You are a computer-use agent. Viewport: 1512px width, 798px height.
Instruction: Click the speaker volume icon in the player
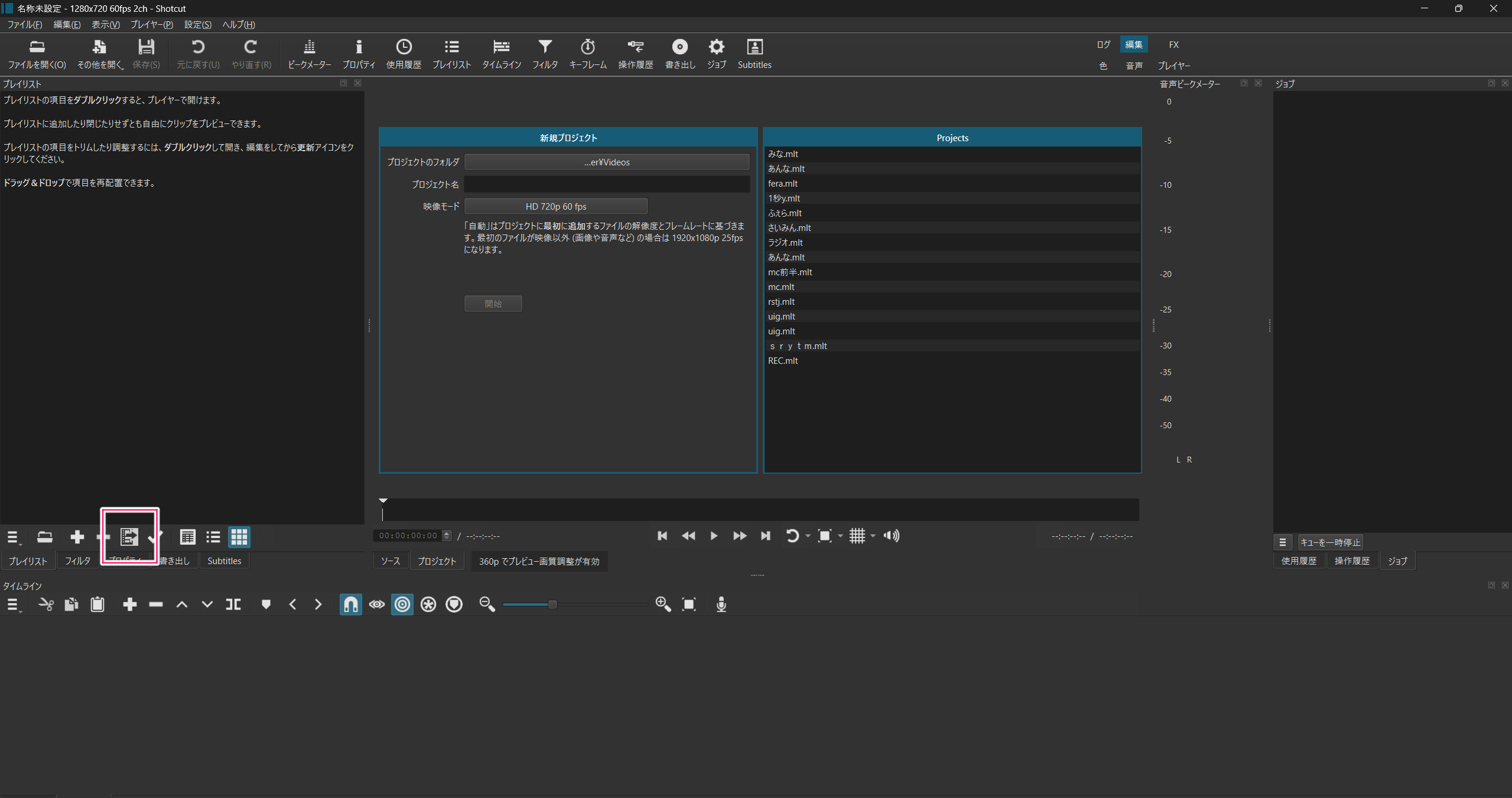click(x=892, y=536)
